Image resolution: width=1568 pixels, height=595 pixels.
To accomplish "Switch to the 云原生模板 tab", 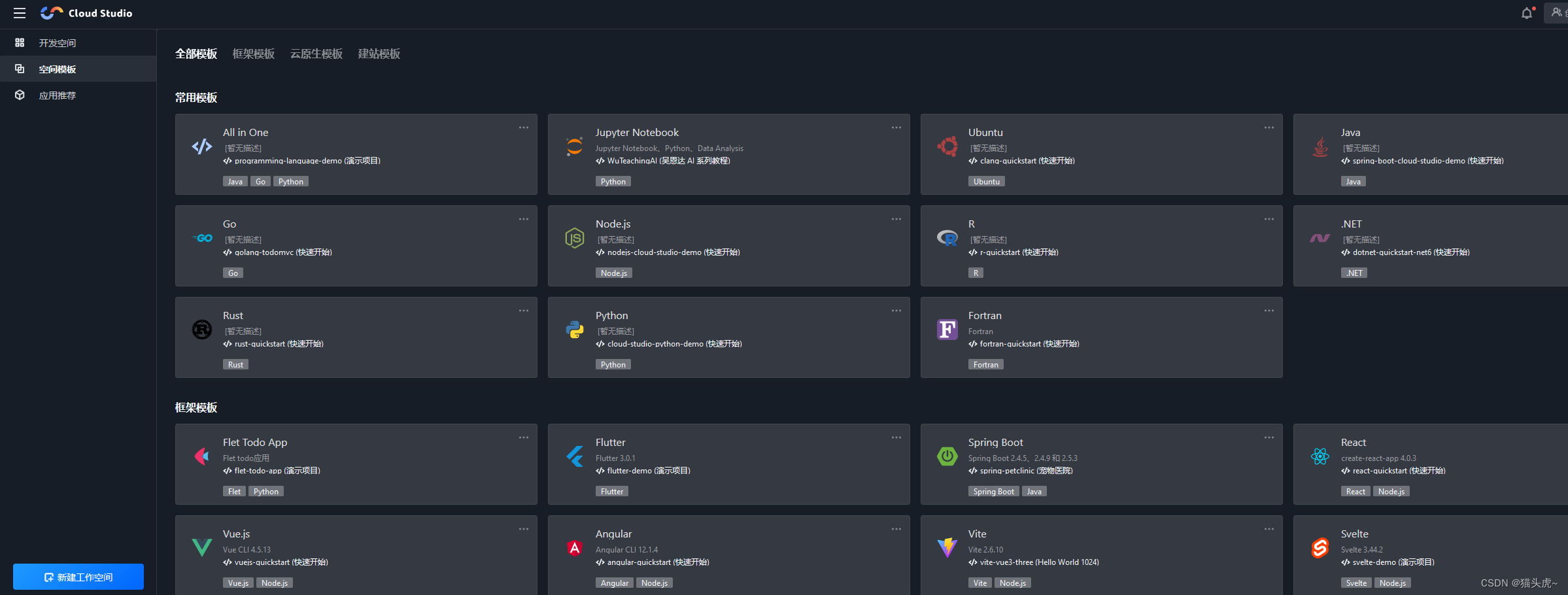I will click(316, 54).
